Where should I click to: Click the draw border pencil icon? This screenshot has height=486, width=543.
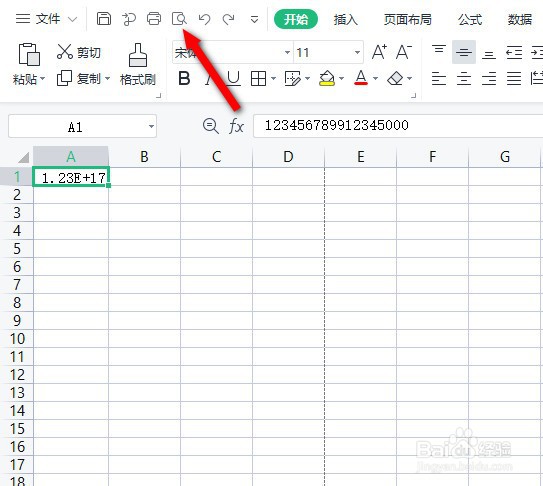[293, 79]
